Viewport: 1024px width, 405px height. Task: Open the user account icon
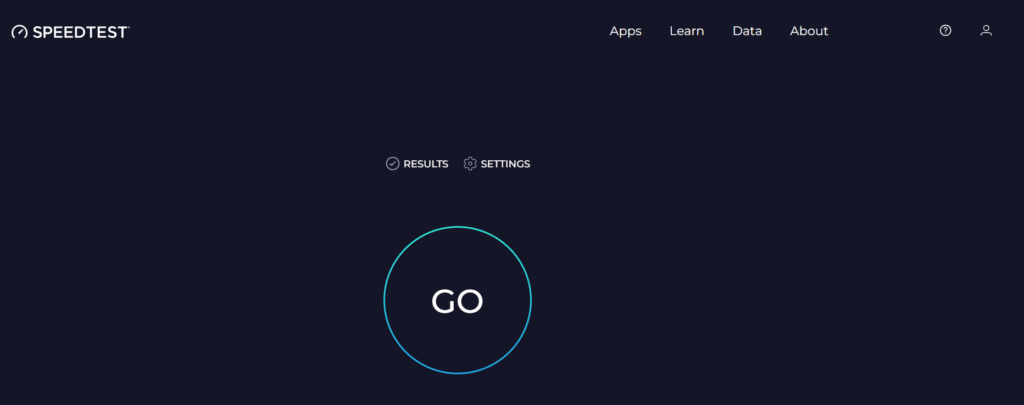pyautogui.click(x=986, y=30)
